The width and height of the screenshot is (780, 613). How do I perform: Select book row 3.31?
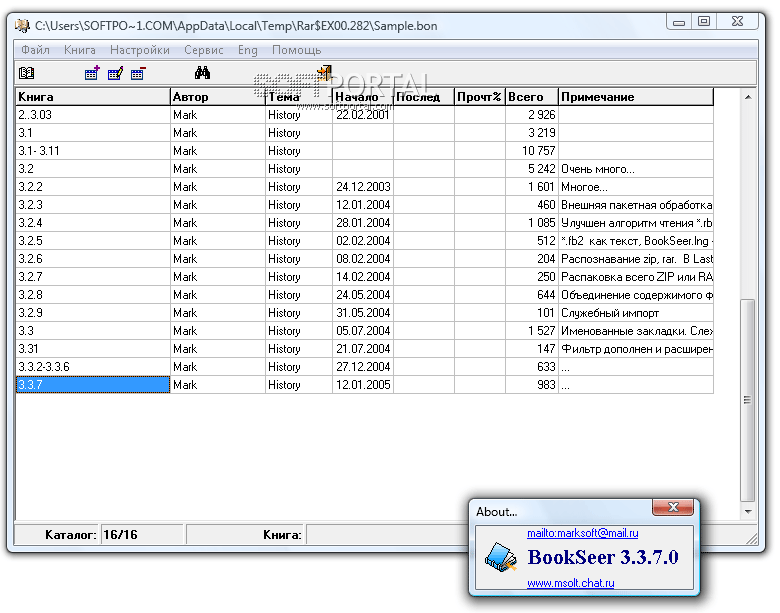pyautogui.click(x=365, y=349)
